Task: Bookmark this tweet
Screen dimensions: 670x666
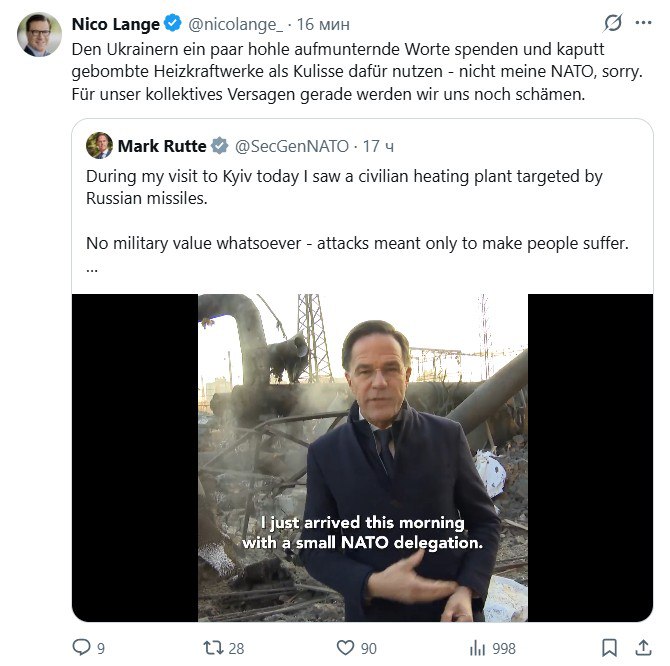Action: [609, 648]
